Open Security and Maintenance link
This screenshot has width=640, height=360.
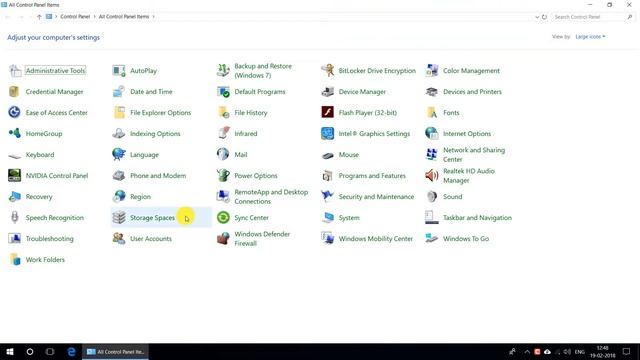(376, 197)
